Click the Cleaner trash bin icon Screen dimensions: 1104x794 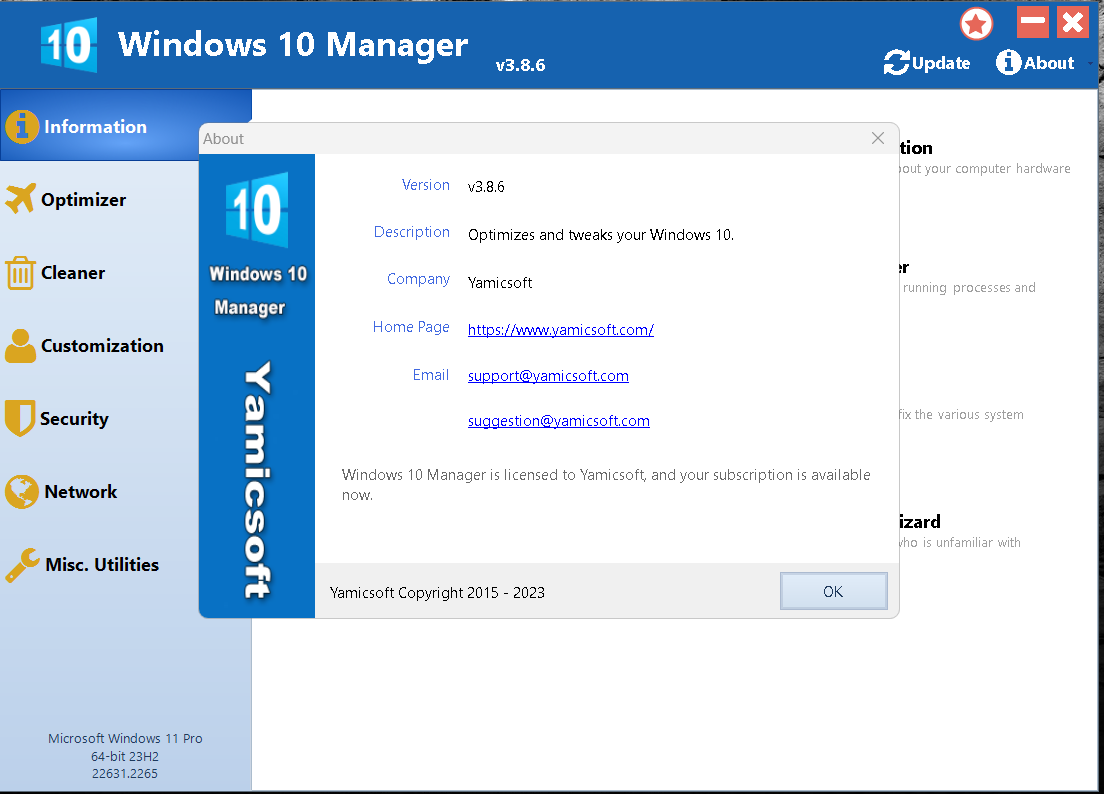(x=20, y=272)
